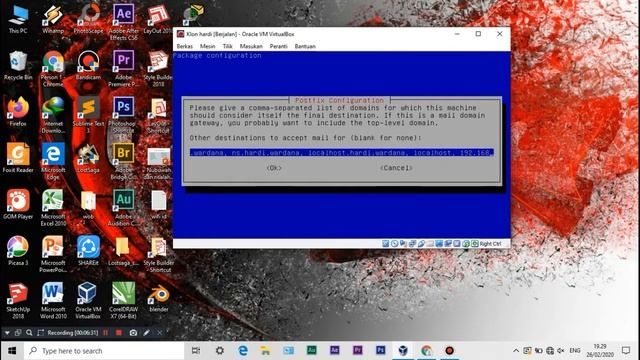Click the USB devices status icon
Image resolution: width=640 pixels, height=360 pixels.
(421, 244)
